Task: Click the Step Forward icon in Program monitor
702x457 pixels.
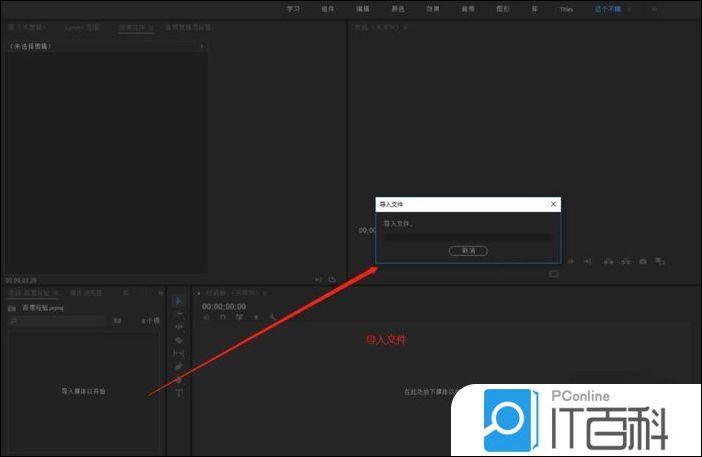Action: pyautogui.click(x=571, y=261)
